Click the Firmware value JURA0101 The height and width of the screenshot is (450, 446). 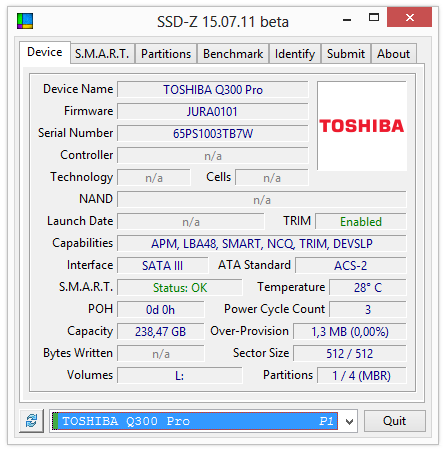[213, 112]
